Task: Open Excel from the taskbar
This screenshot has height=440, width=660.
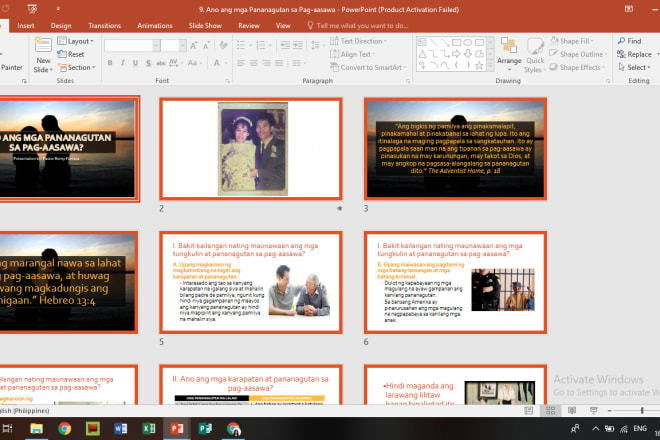Action: (x=149, y=429)
